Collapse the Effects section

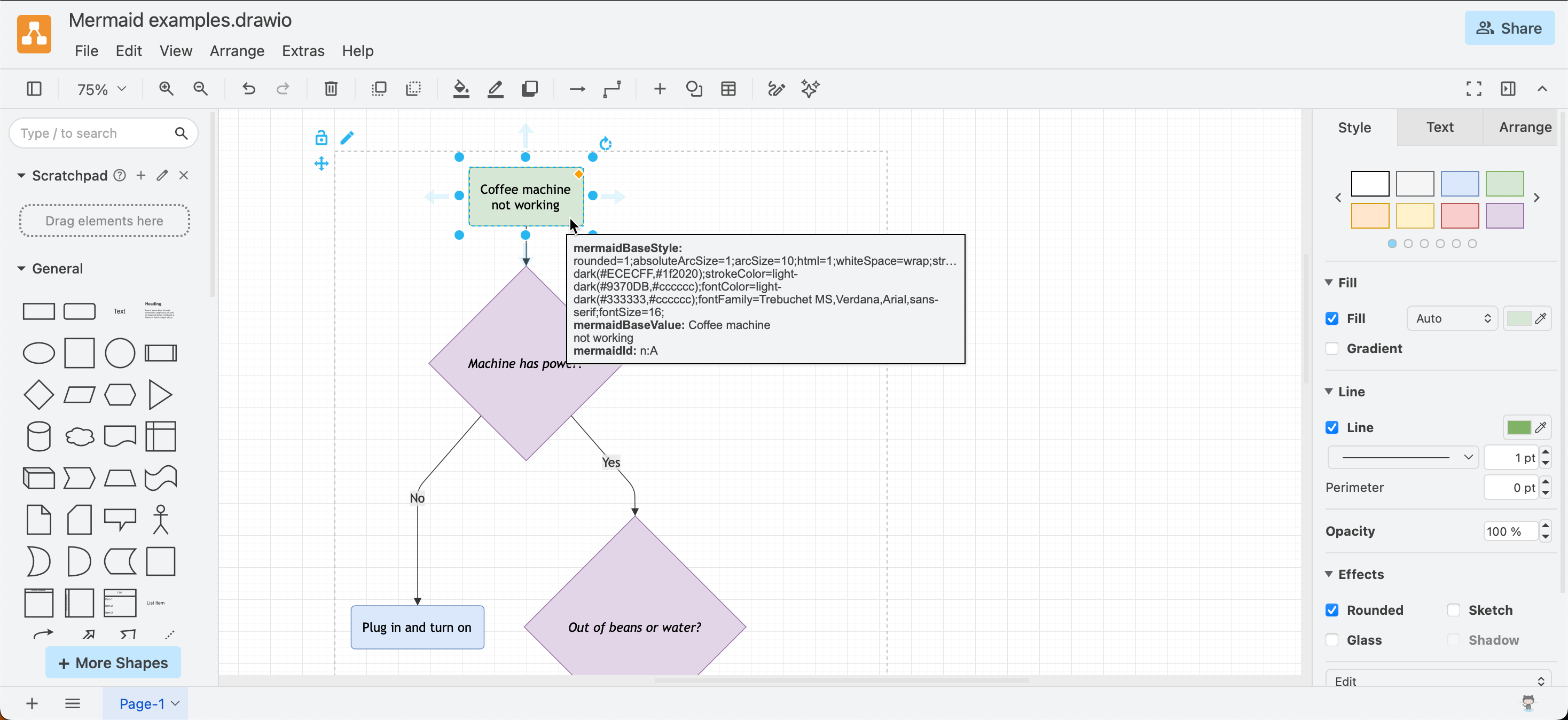(1329, 574)
